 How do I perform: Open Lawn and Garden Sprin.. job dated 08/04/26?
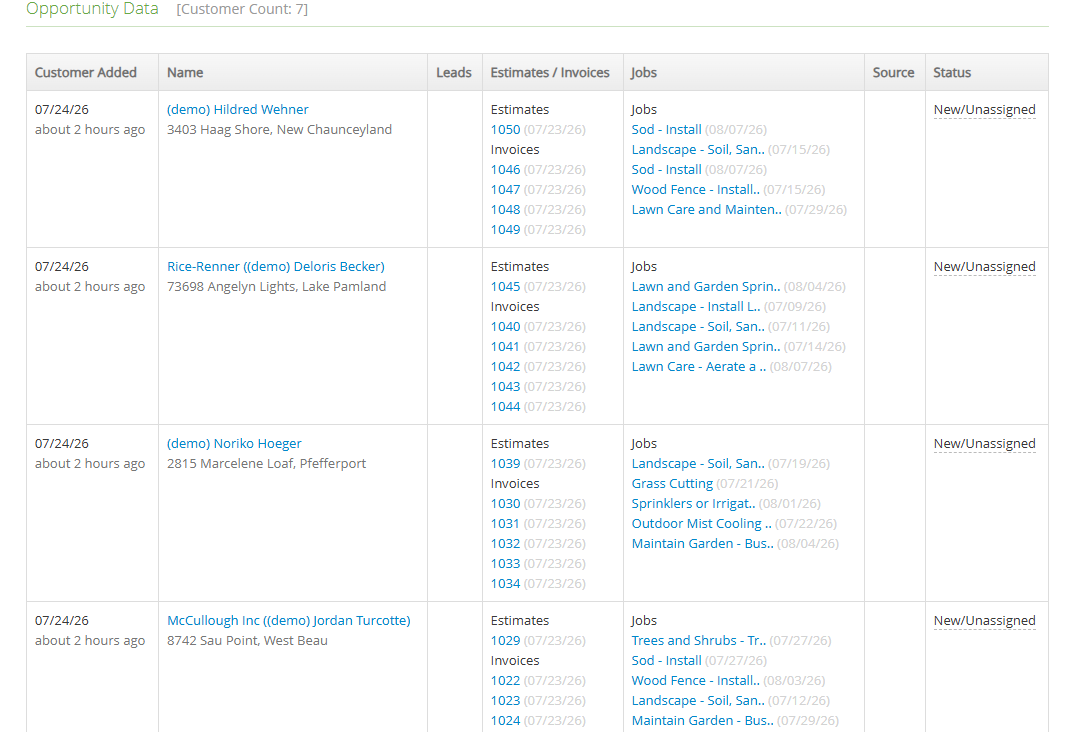[x=705, y=286]
